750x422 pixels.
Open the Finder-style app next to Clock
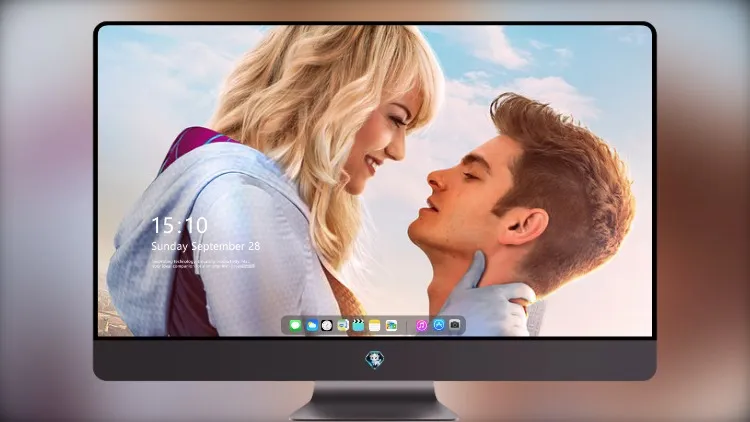pos(342,325)
